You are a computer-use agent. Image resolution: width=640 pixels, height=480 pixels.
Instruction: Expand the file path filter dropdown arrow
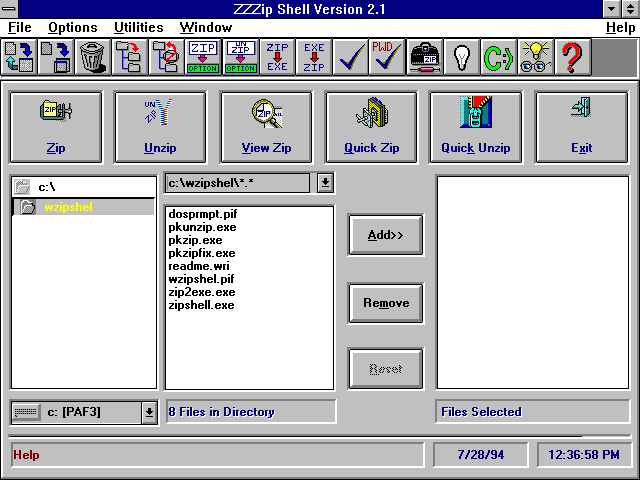325,183
